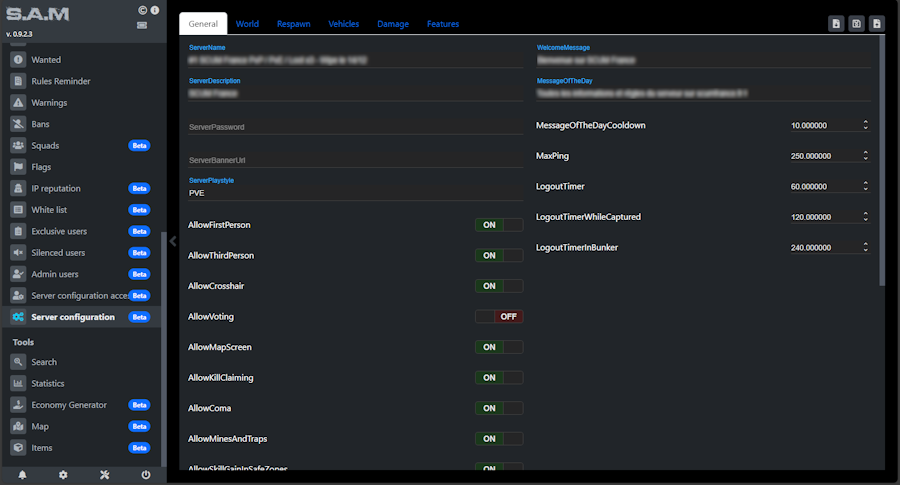
Task: Click the bell notifications icon
Action: coord(22,475)
